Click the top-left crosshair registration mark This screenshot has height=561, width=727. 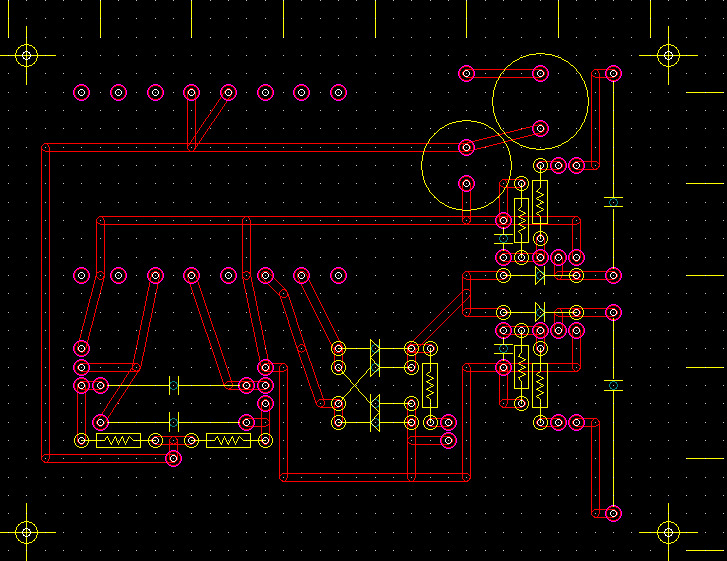pyautogui.click(x=27, y=54)
